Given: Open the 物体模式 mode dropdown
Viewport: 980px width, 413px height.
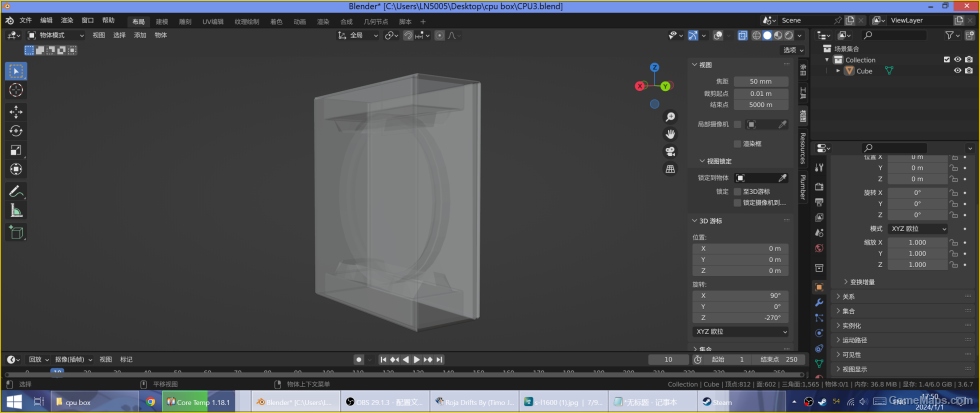Looking at the screenshot, I should click(55, 36).
